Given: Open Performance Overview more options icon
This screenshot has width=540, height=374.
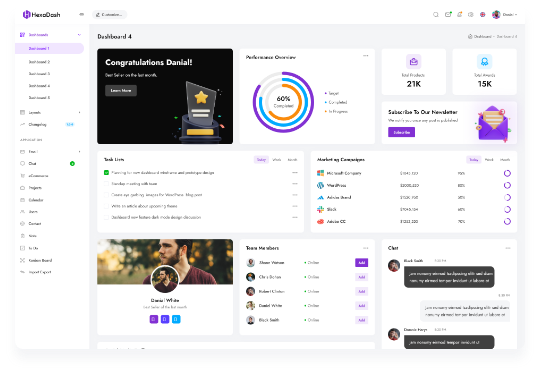Looking at the screenshot, I should coord(366,55).
